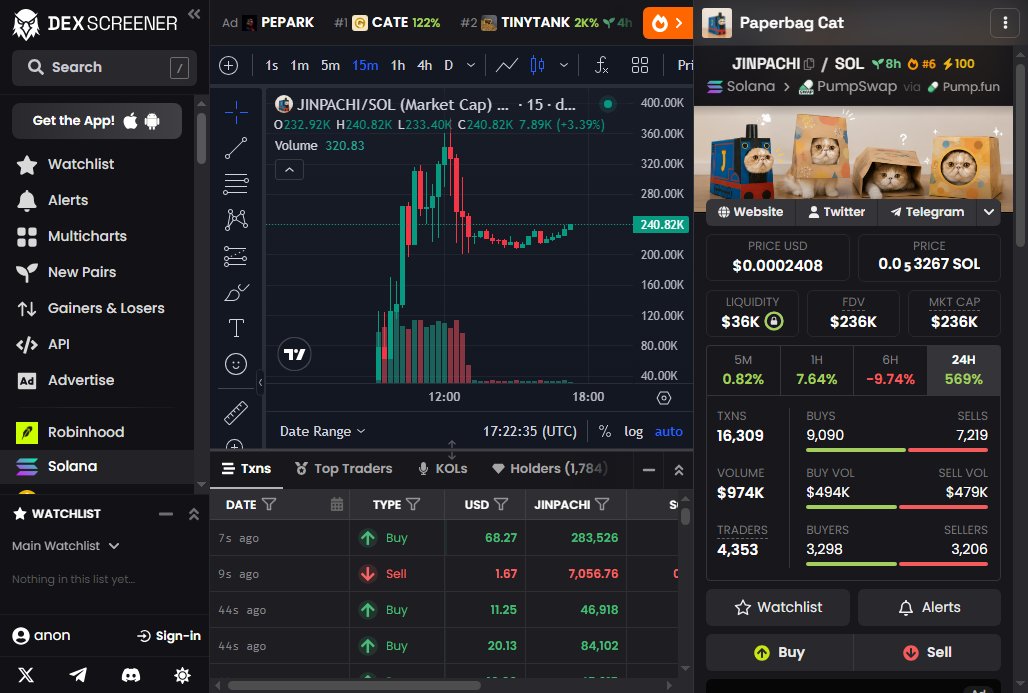Screen dimensions: 1028x693
Task: Open the emoji icons tool
Action: coord(236,364)
